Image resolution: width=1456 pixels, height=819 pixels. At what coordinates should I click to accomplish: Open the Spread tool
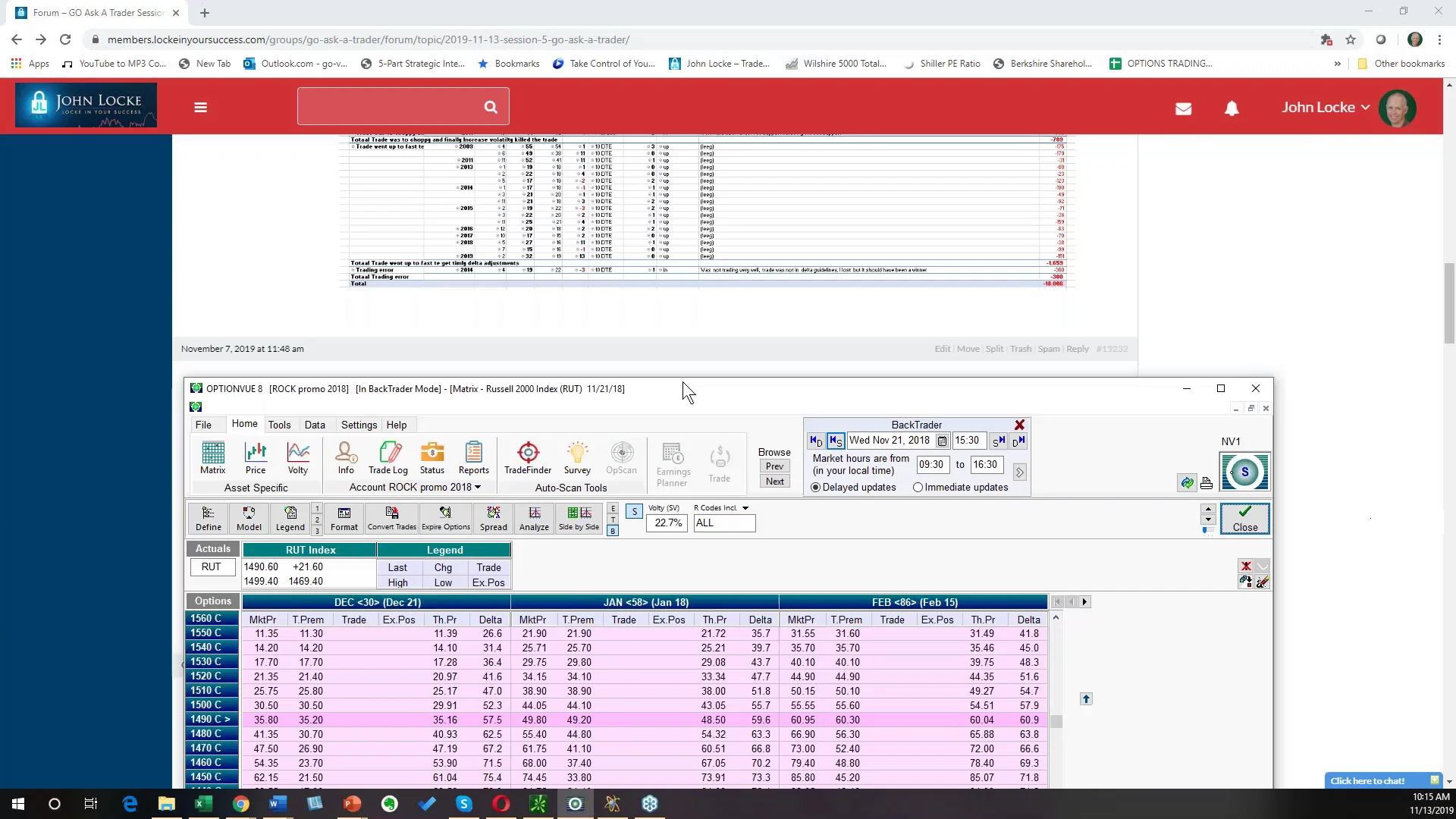[x=494, y=519]
